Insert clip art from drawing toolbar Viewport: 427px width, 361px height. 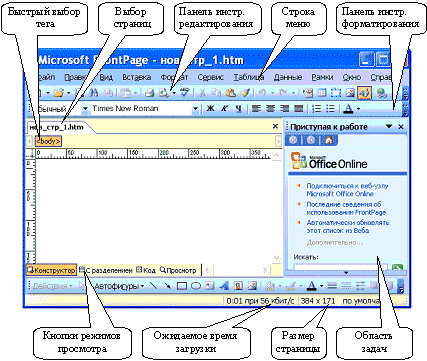tap(238, 286)
